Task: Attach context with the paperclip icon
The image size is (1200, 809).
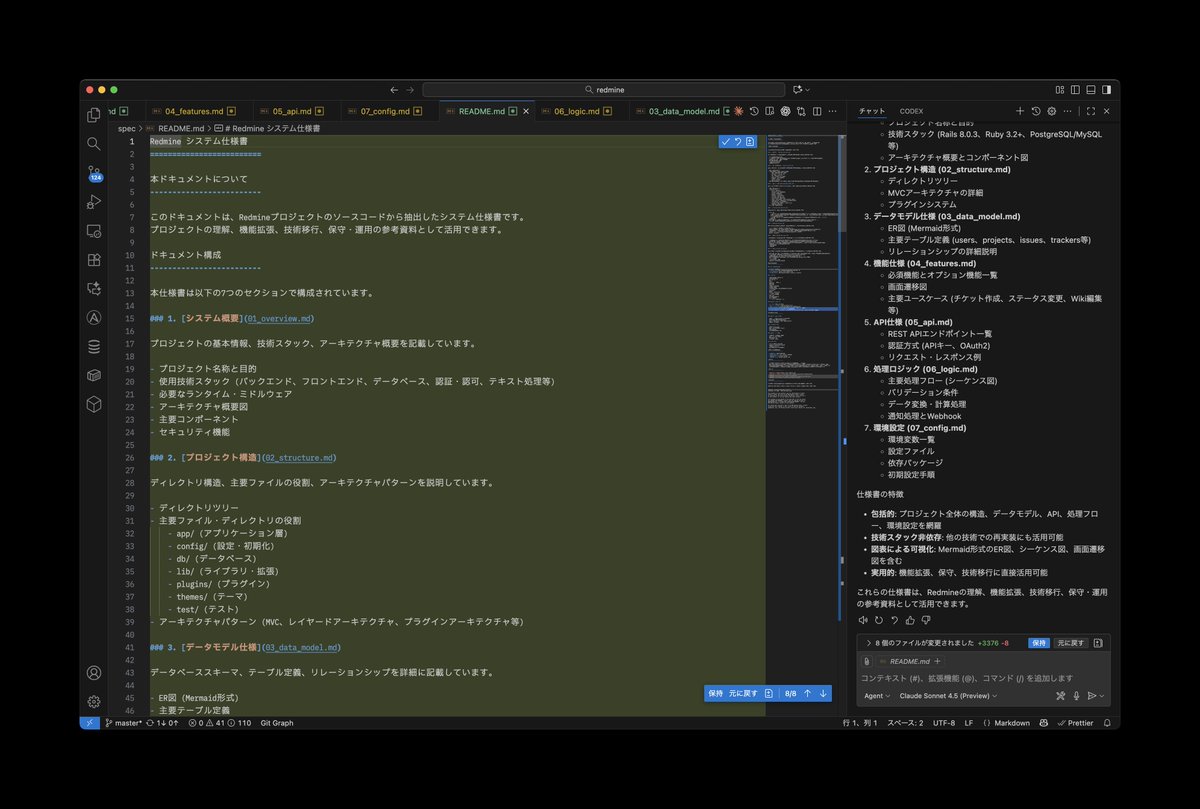Action: tap(866, 661)
